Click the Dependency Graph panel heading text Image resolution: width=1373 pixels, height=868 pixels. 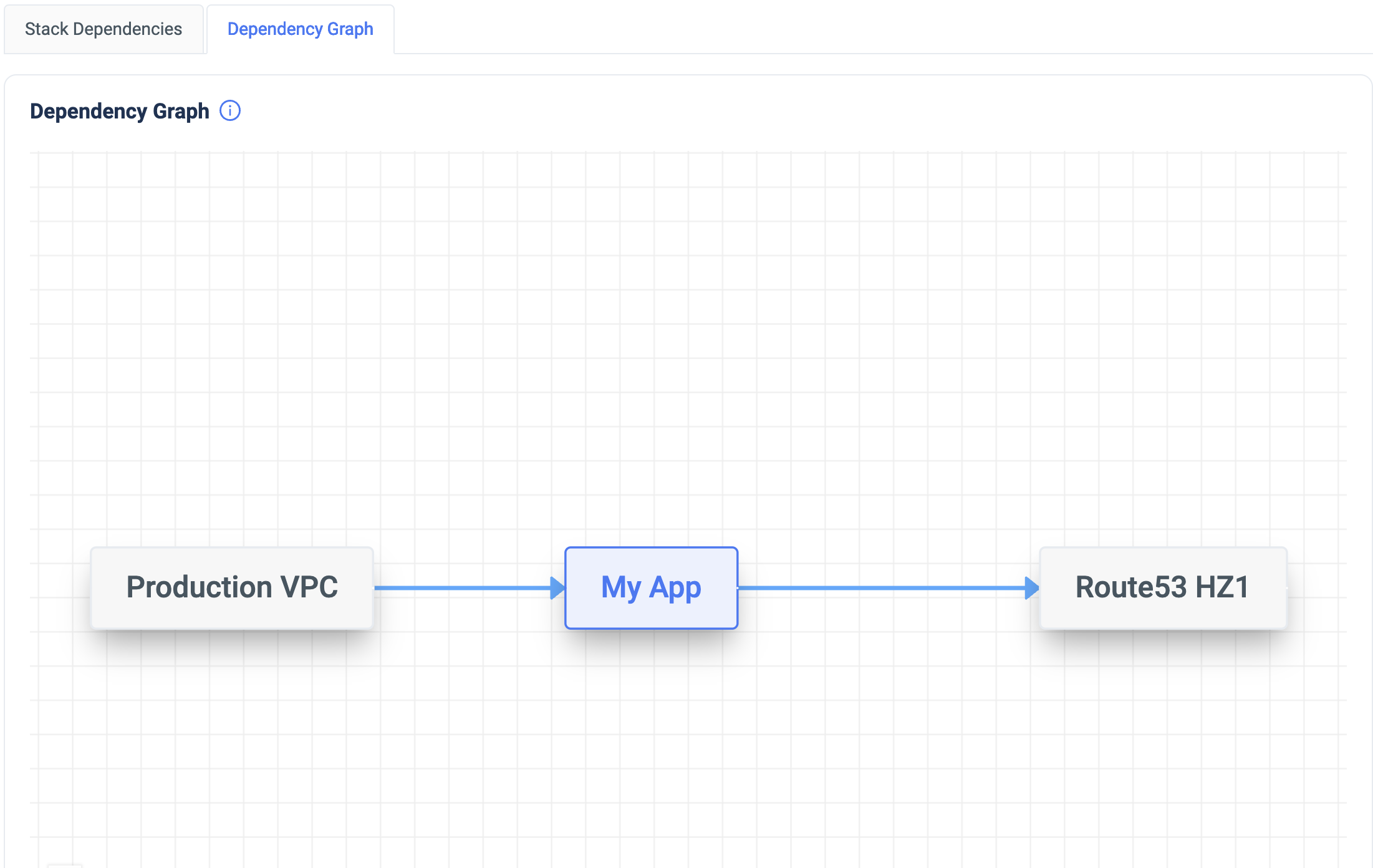pyautogui.click(x=120, y=111)
